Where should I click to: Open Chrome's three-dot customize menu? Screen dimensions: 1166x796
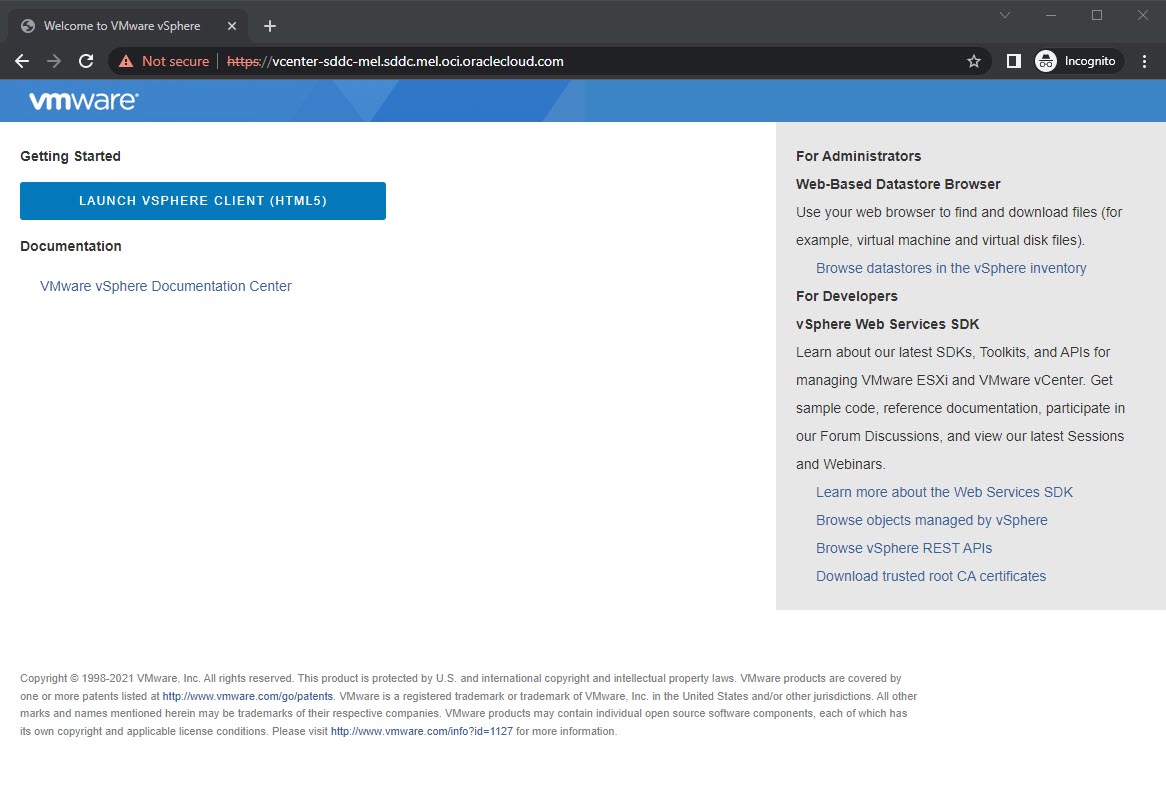(x=1144, y=61)
